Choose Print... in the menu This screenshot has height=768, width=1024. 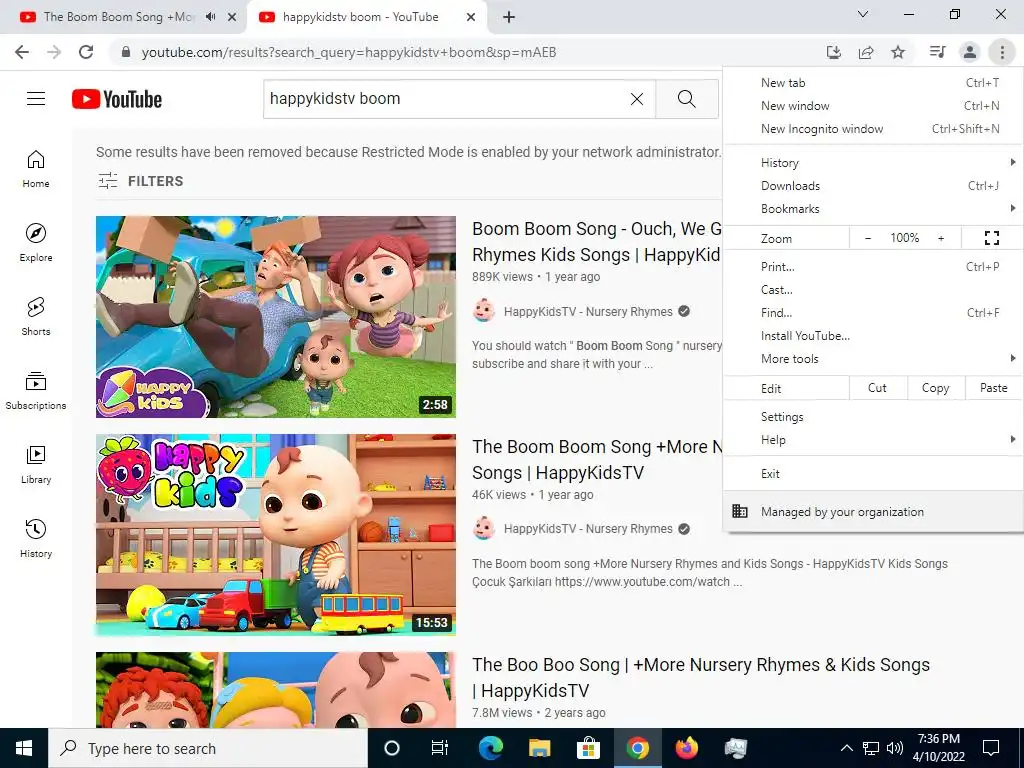(x=873, y=266)
